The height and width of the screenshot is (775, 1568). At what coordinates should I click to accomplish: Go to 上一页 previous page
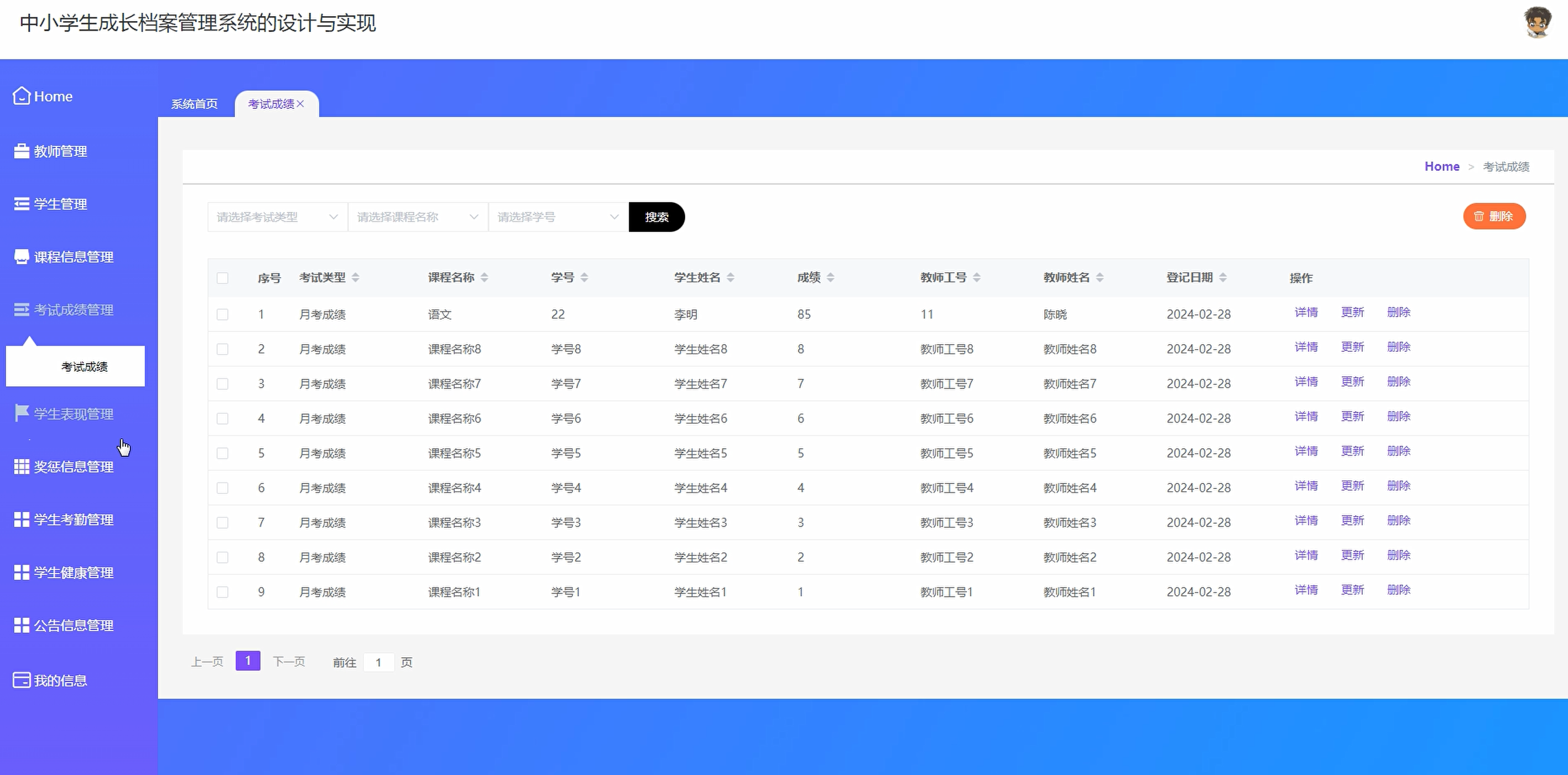(x=207, y=661)
